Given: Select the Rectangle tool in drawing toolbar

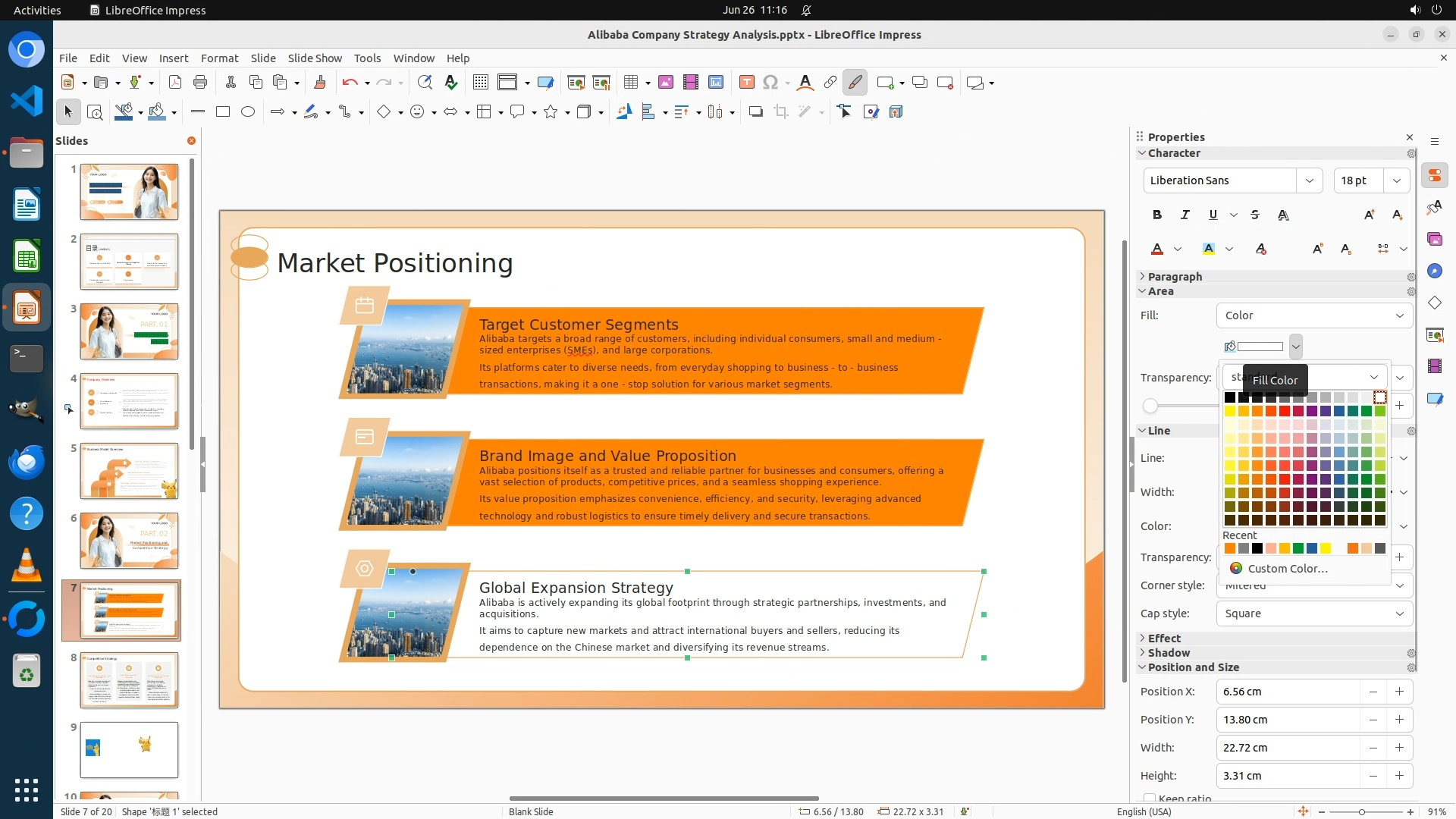Looking at the screenshot, I should tap(222, 111).
